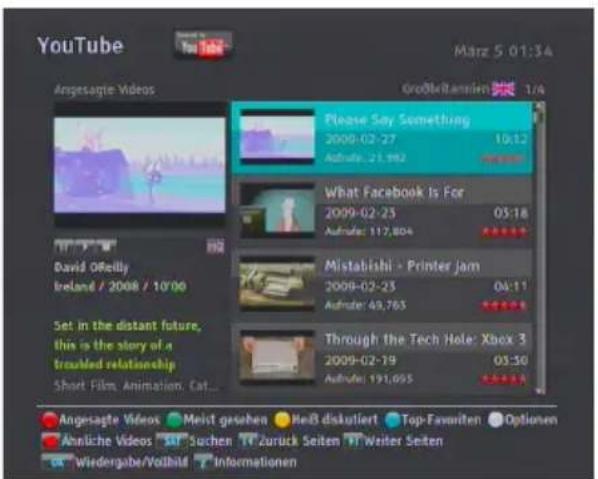Select the title Mistabishi - Printer Jam

click(x=402, y=266)
